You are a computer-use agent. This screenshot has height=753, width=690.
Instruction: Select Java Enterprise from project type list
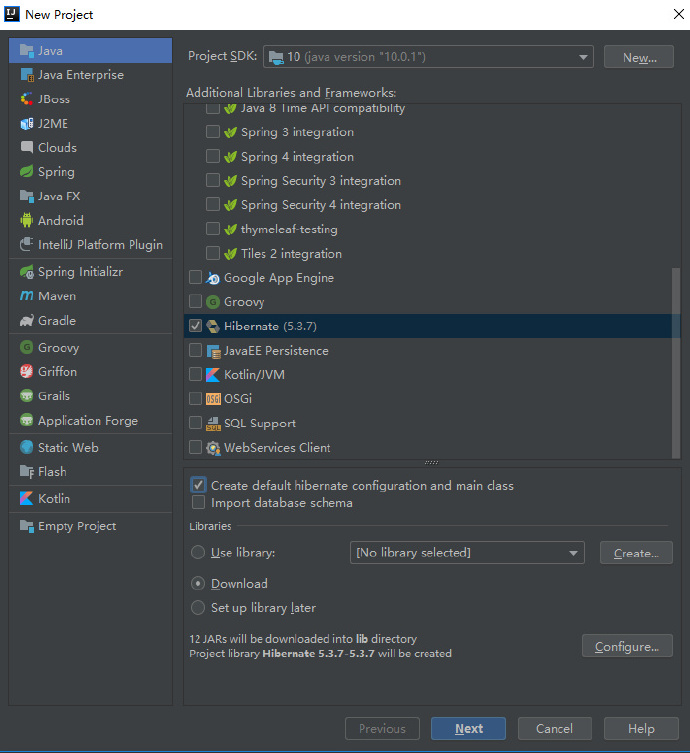tap(81, 75)
